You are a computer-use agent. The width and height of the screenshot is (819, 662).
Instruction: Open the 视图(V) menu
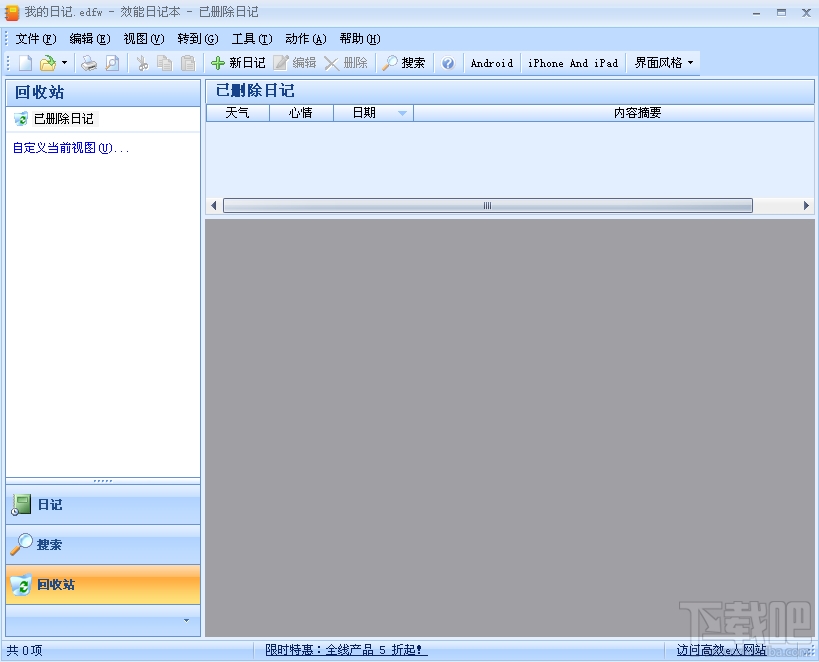[144, 39]
